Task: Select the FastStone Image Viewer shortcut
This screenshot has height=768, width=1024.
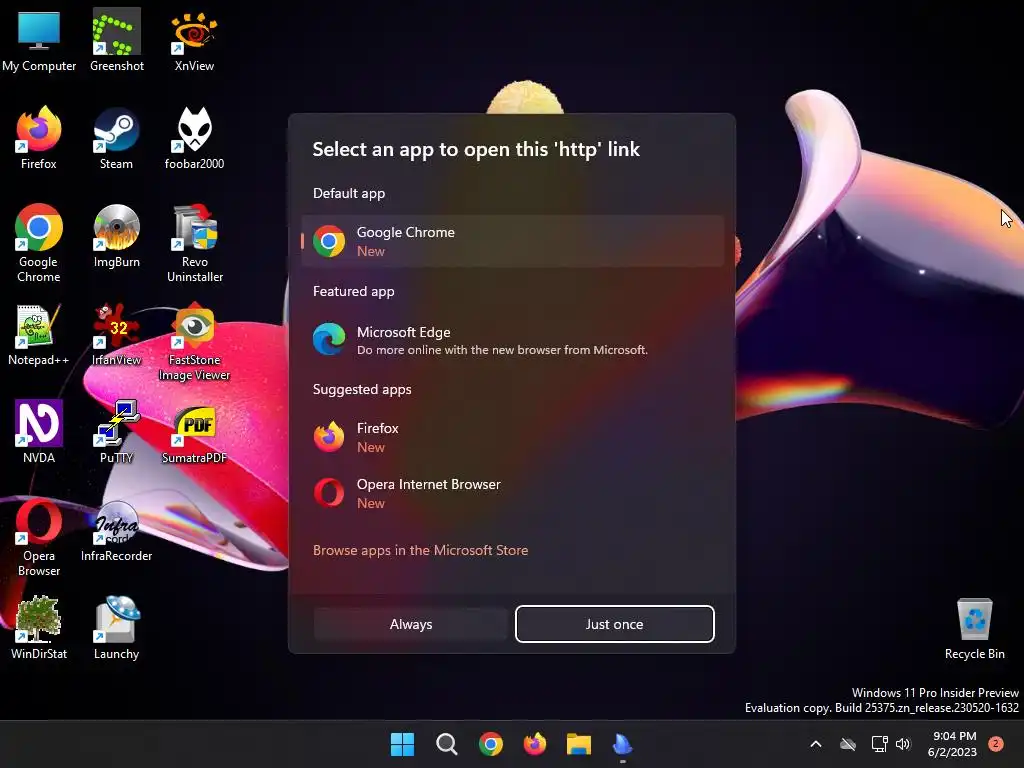Action: click(x=194, y=341)
